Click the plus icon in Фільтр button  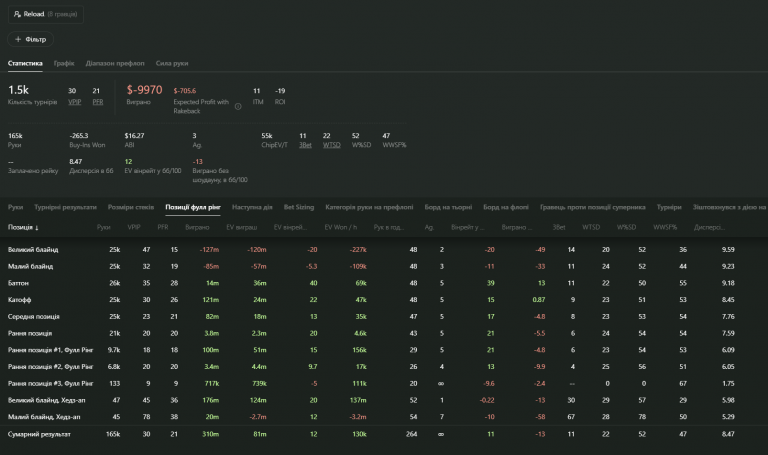pyautogui.click(x=18, y=39)
